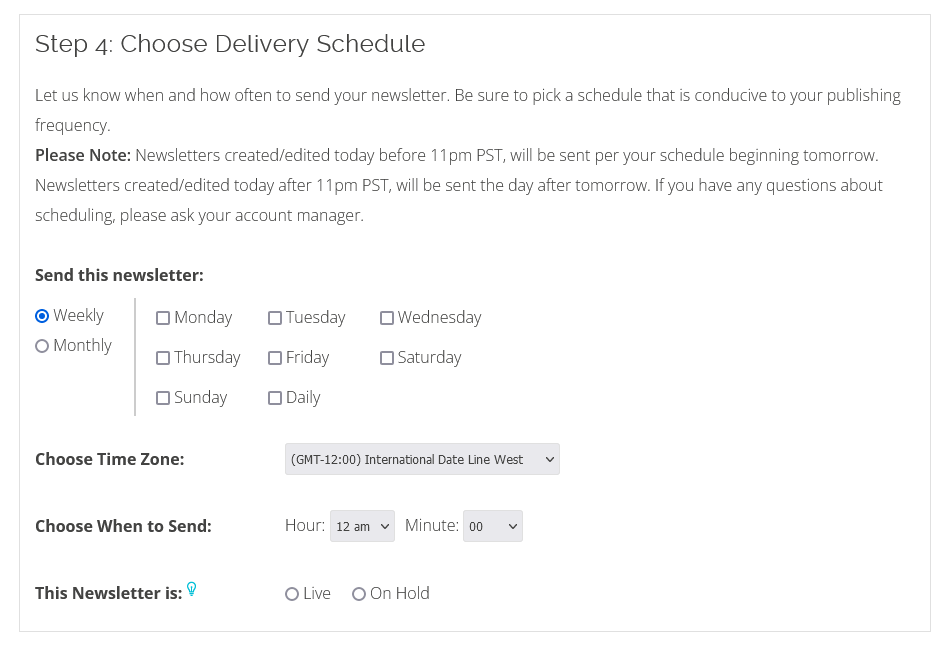Image resolution: width=949 pixels, height=654 pixels.
Task: Tick the Wednesday checkbox
Action: pyautogui.click(x=387, y=318)
